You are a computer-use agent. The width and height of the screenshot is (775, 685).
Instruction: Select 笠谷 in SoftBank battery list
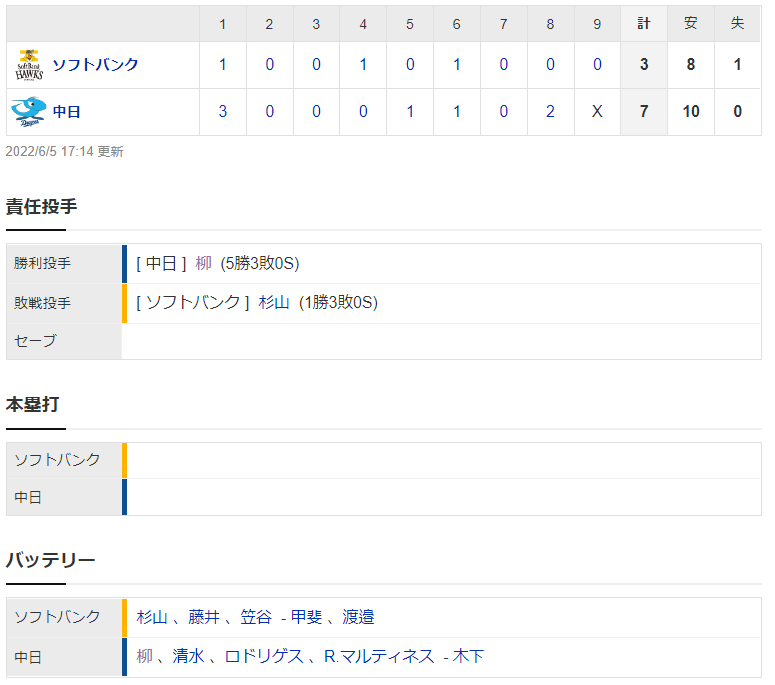256,617
